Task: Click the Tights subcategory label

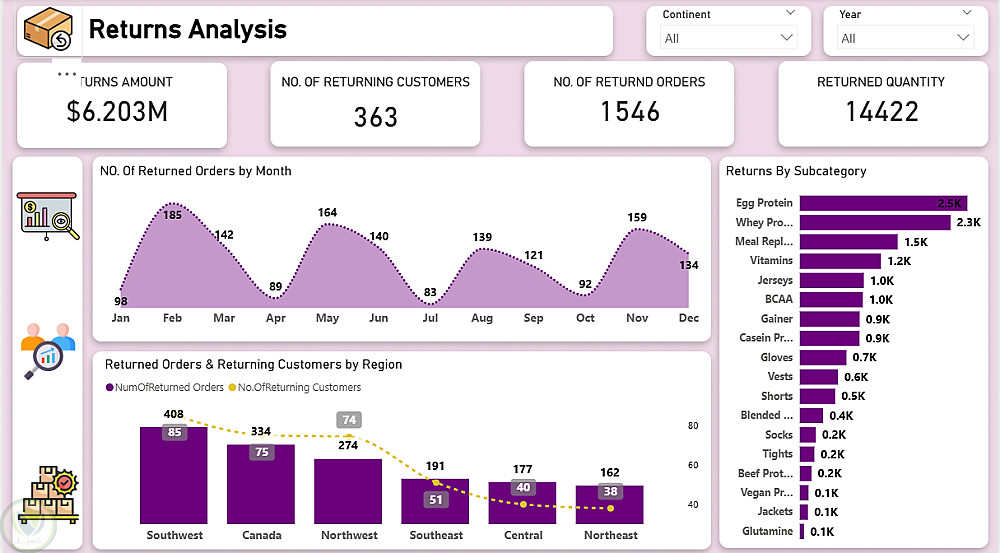Action: tap(777, 453)
